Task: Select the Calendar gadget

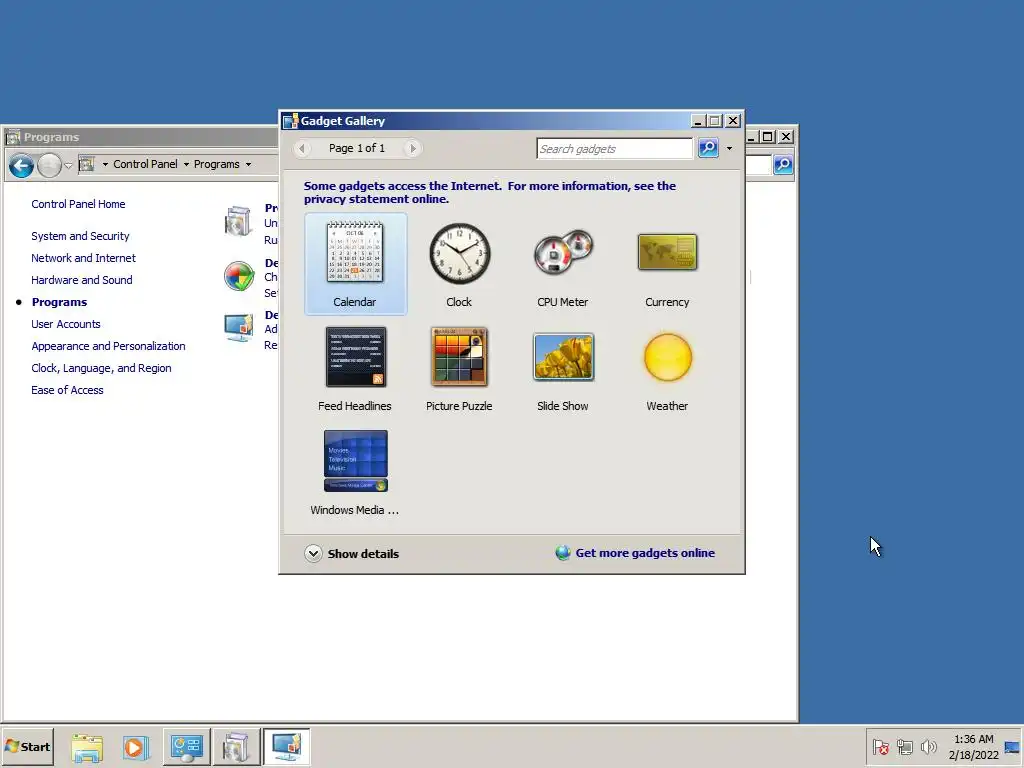Action: [x=355, y=264]
